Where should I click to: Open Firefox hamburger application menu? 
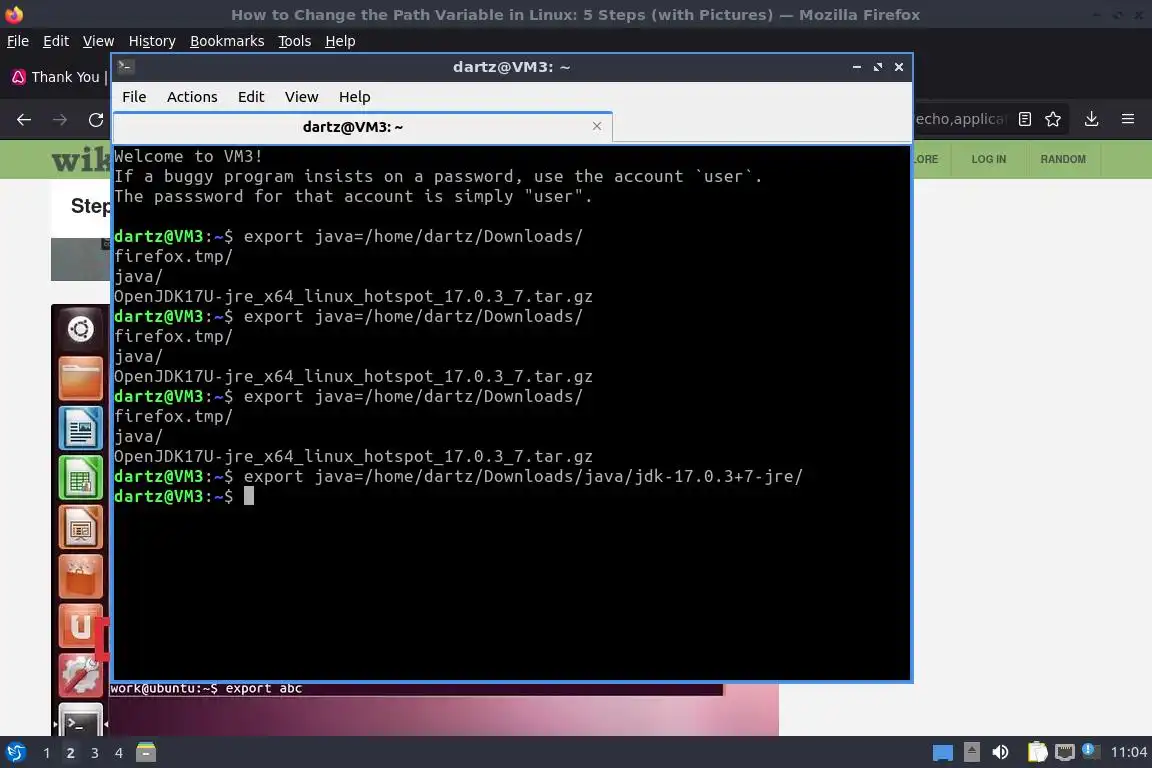pos(1128,119)
